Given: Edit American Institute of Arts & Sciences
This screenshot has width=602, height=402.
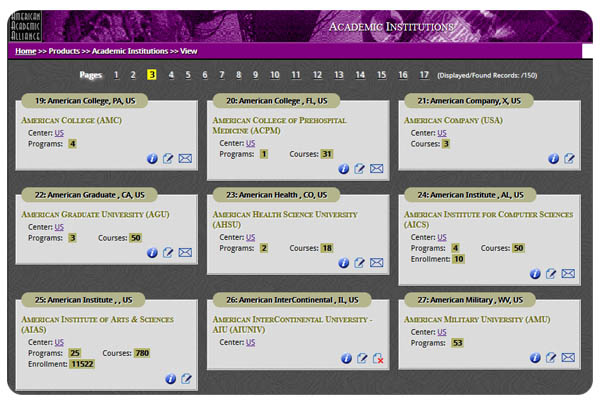Looking at the screenshot, I should click(186, 379).
